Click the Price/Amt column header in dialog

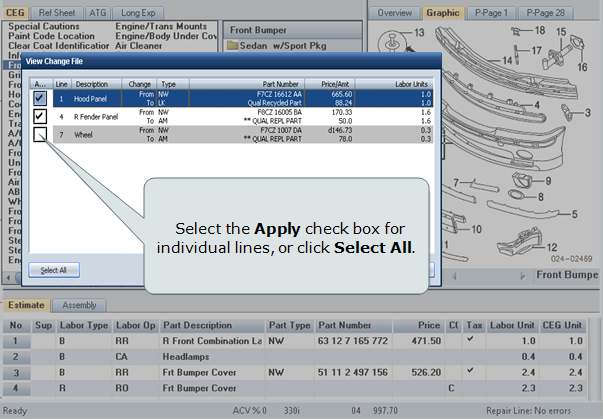(x=337, y=84)
